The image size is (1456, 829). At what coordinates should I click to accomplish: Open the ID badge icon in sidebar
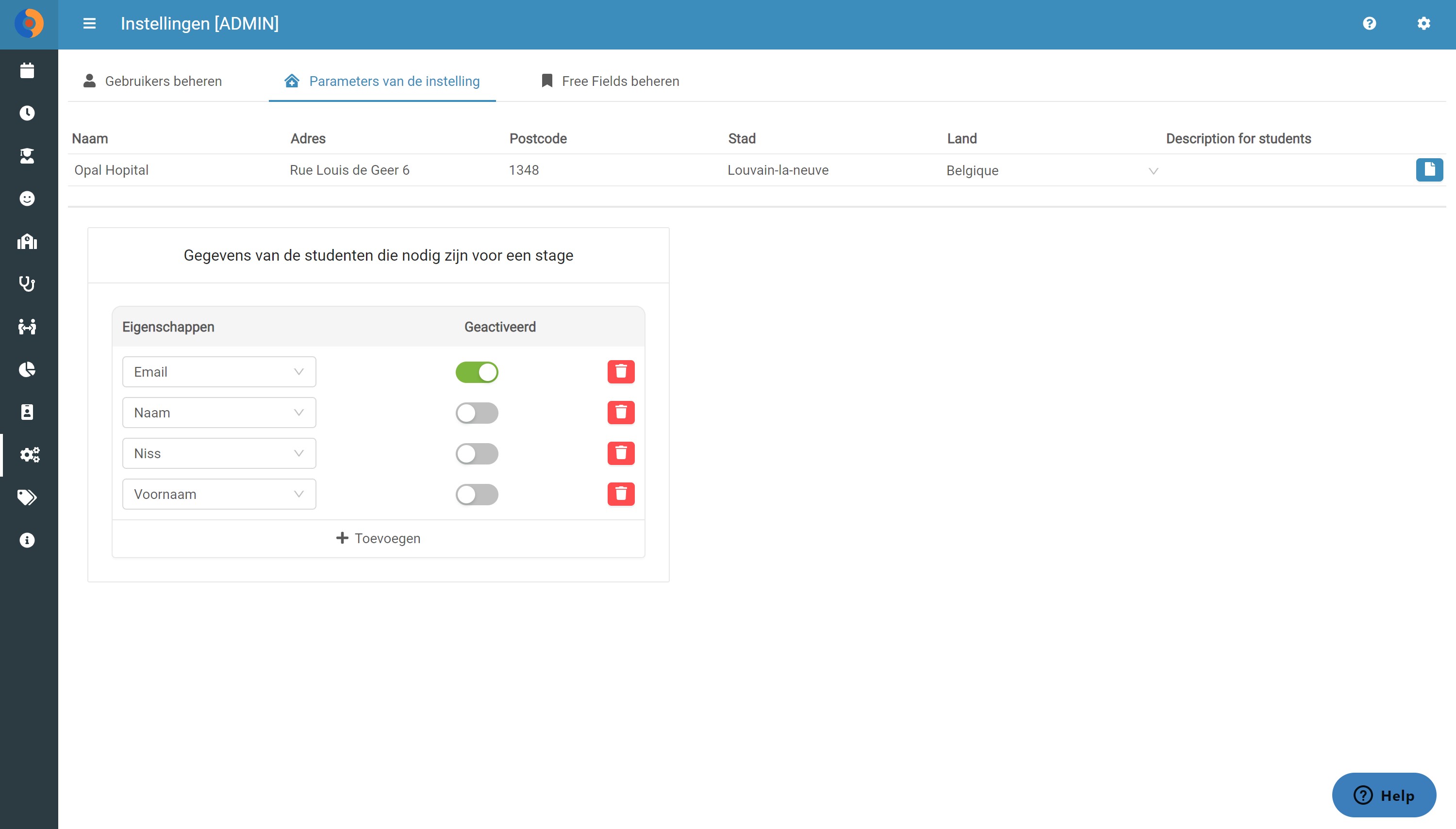[27, 412]
